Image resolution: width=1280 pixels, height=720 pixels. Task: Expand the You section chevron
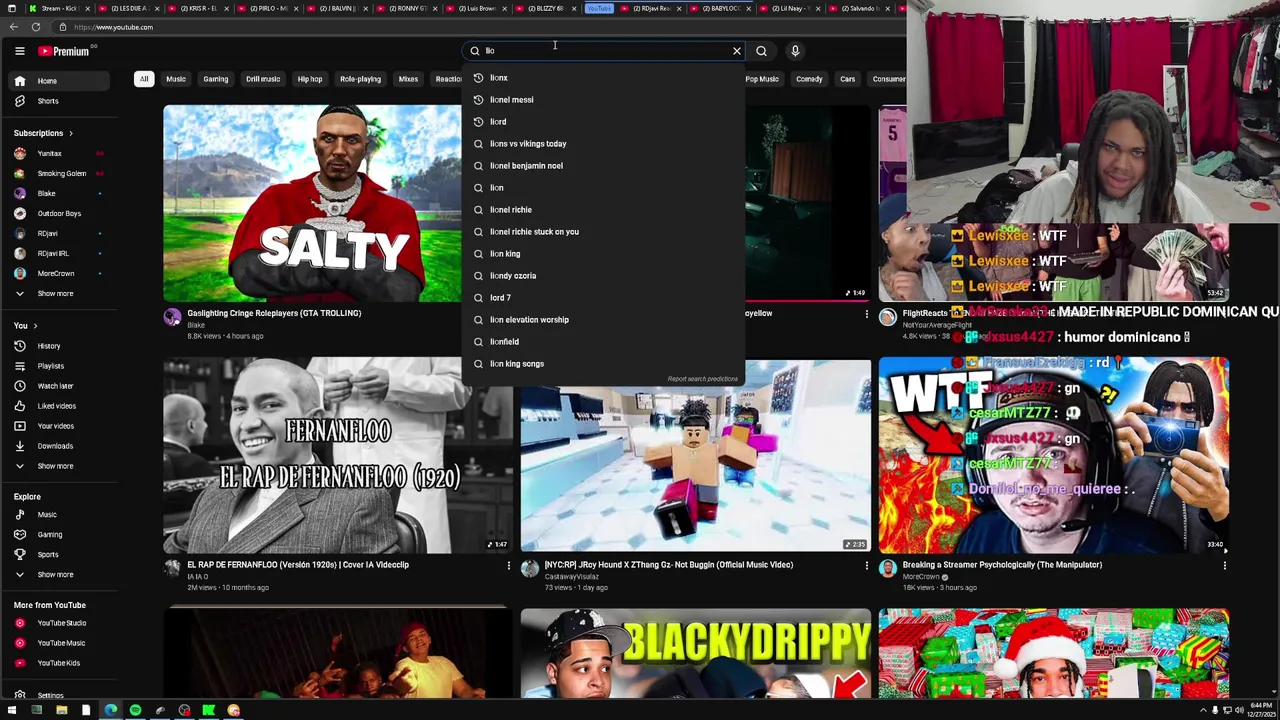pyautogui.click(x=35, y=326)
